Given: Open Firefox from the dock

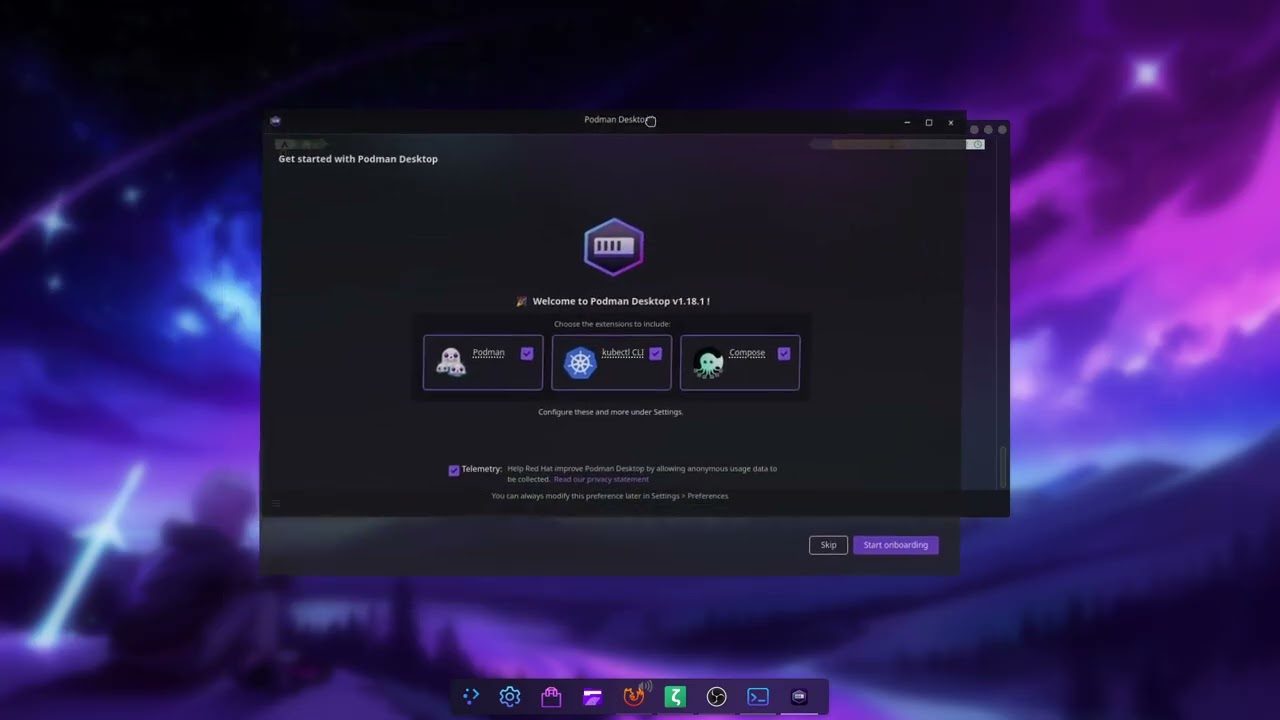Looking at the screenshot, I should point(634,696).
